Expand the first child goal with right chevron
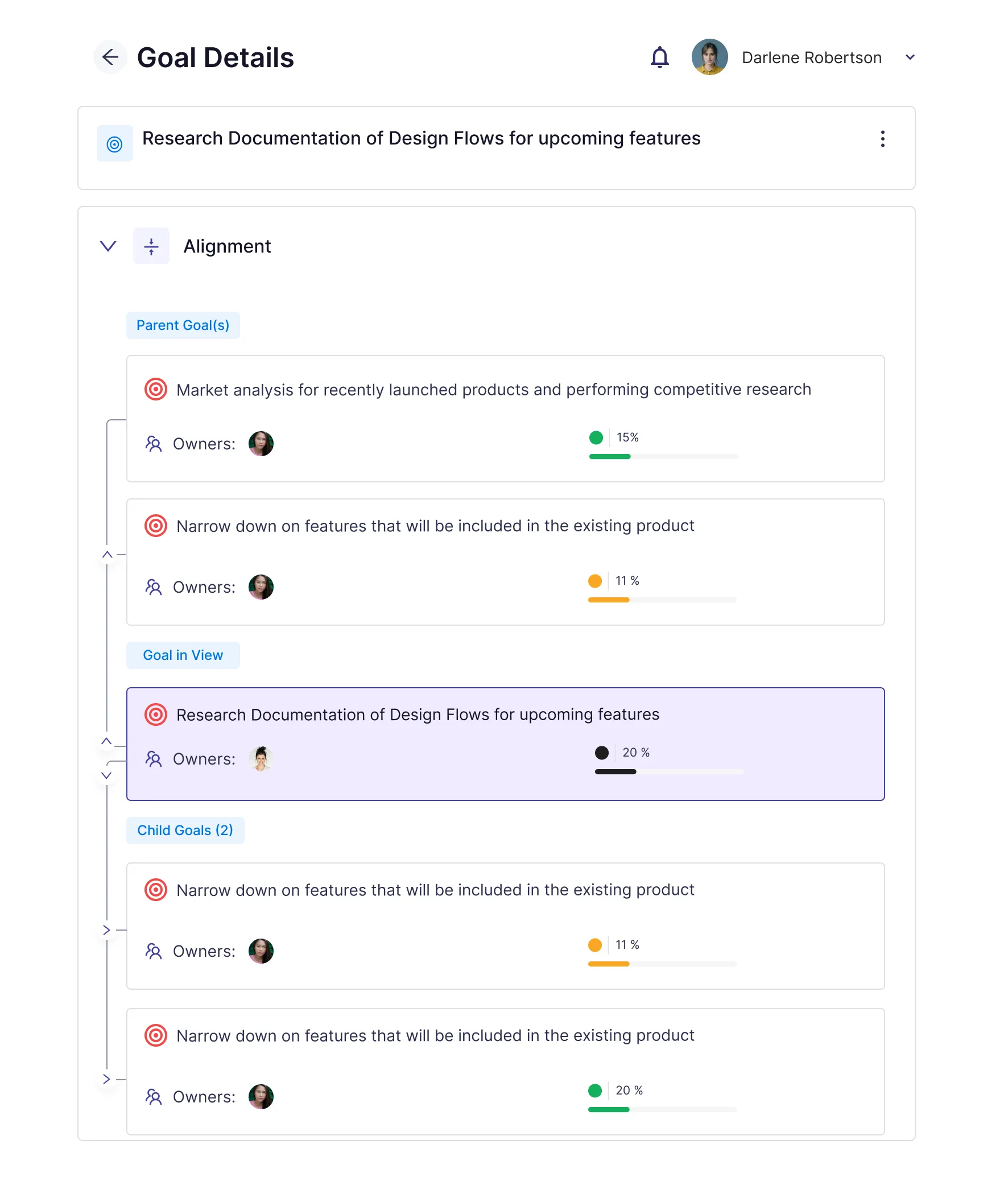Viewport: 1008px width, 1198px height. (106, 930)
